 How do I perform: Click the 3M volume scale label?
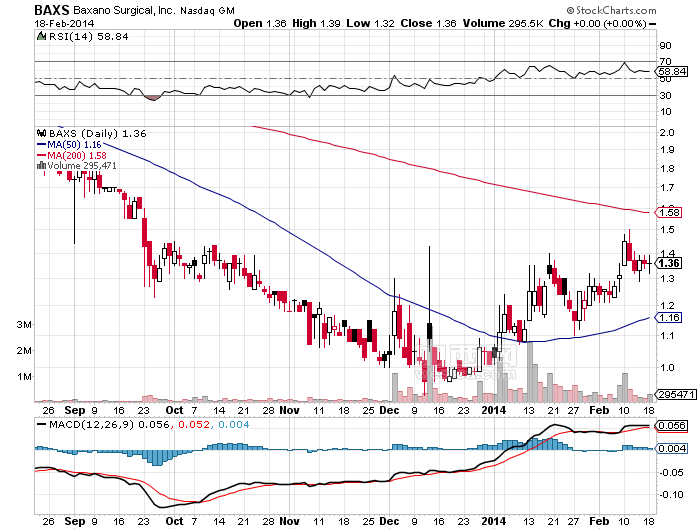pos(24,325)
